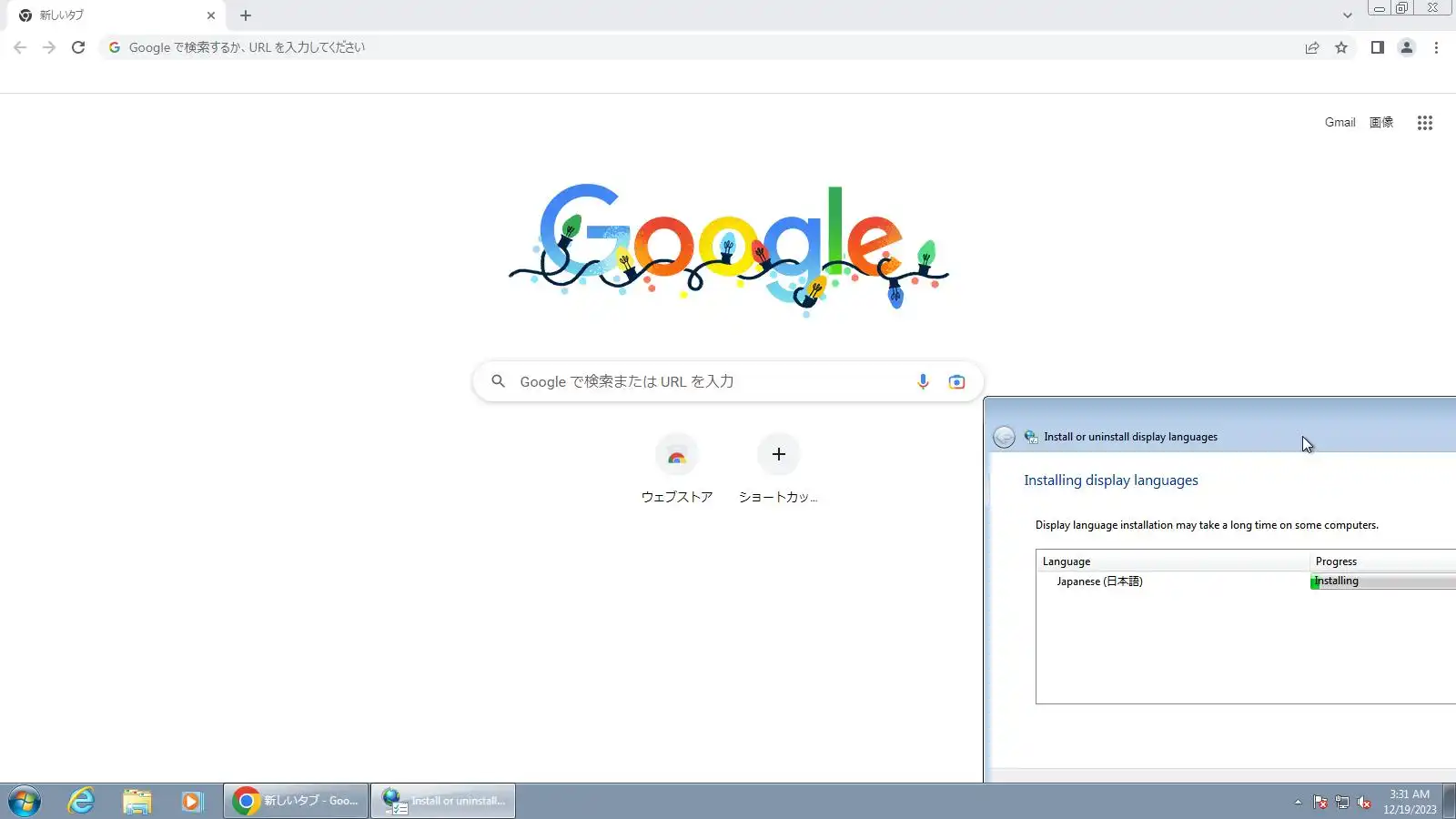This screenshot has width=1456, height=819.
Task: Launch Windows Media Player from taskbar
Action: click(x=191, y=802)
